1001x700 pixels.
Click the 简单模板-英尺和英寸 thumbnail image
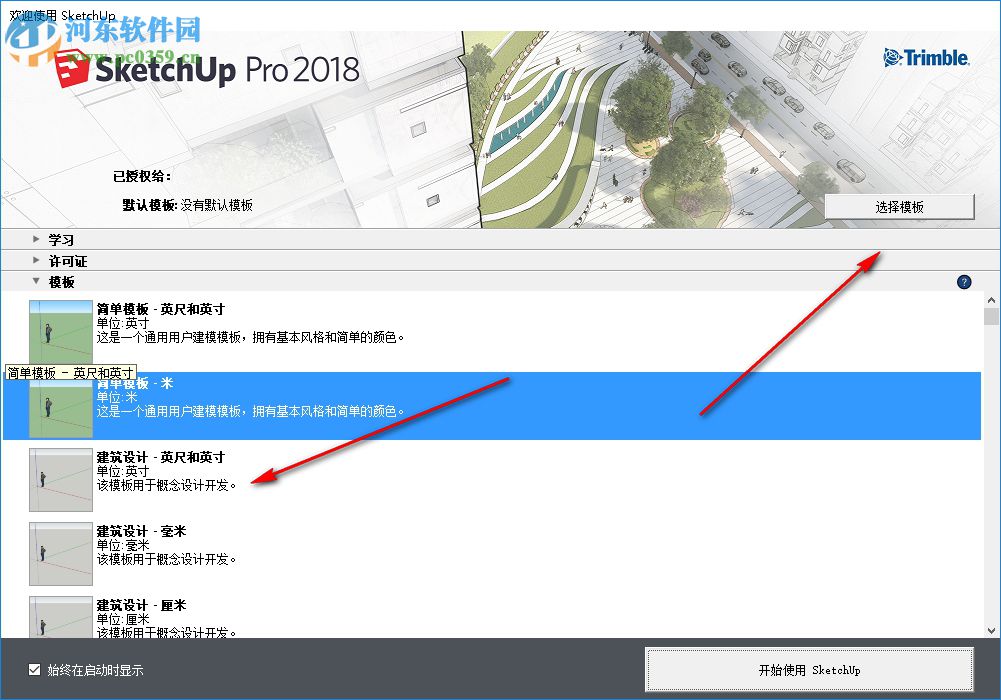pyautogui.click(x=60, y=330)
